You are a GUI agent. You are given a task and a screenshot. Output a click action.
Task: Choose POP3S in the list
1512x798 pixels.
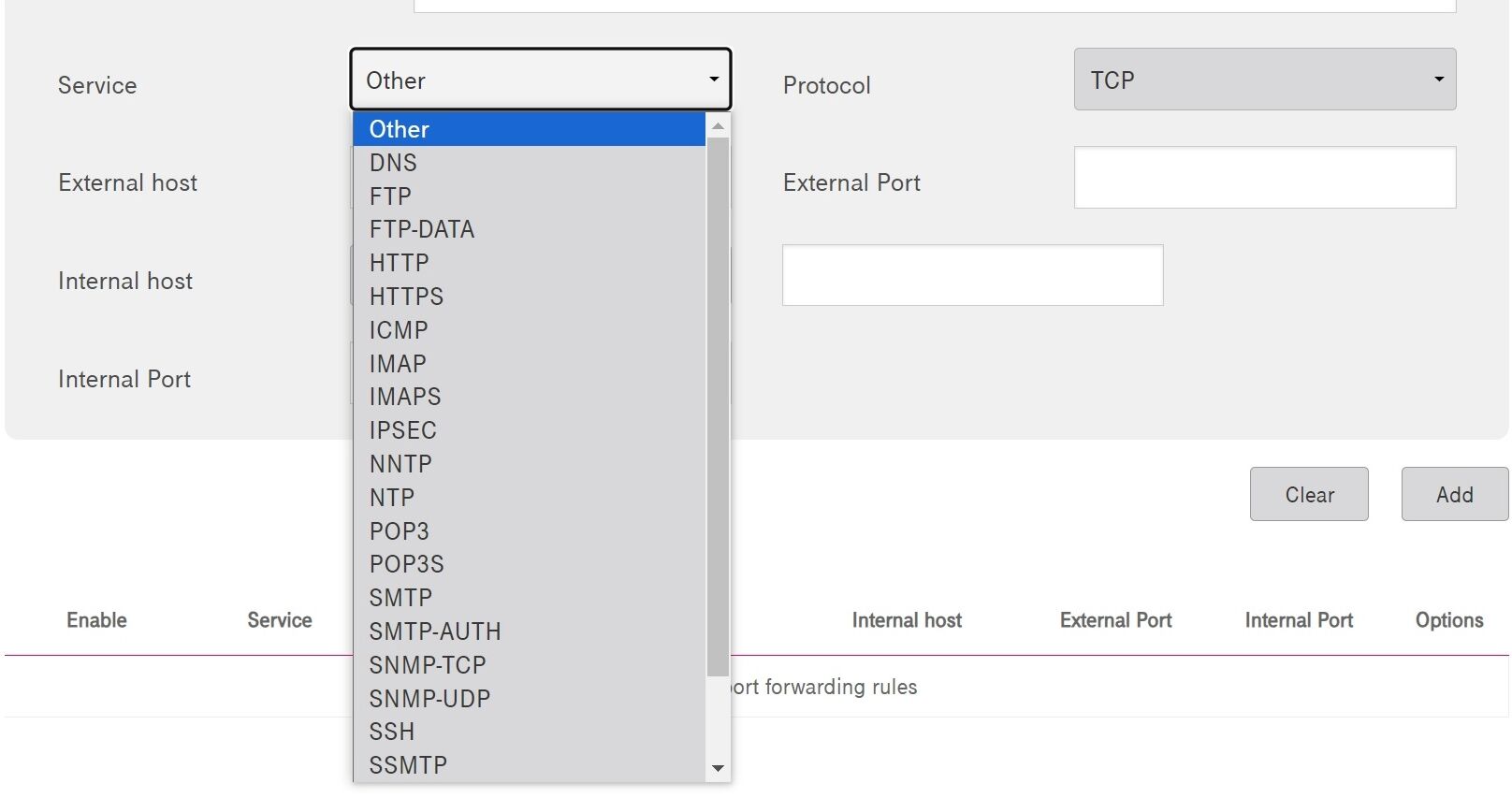pos(406,564)
